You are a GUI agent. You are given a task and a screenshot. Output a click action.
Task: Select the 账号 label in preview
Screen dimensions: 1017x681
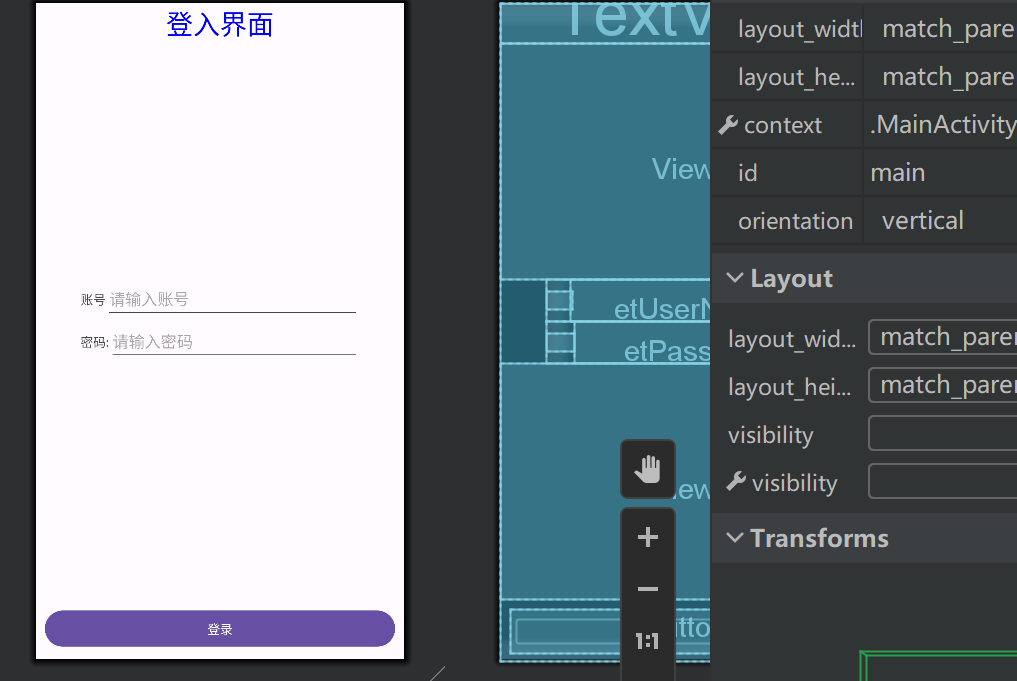[x=93, y=300]
